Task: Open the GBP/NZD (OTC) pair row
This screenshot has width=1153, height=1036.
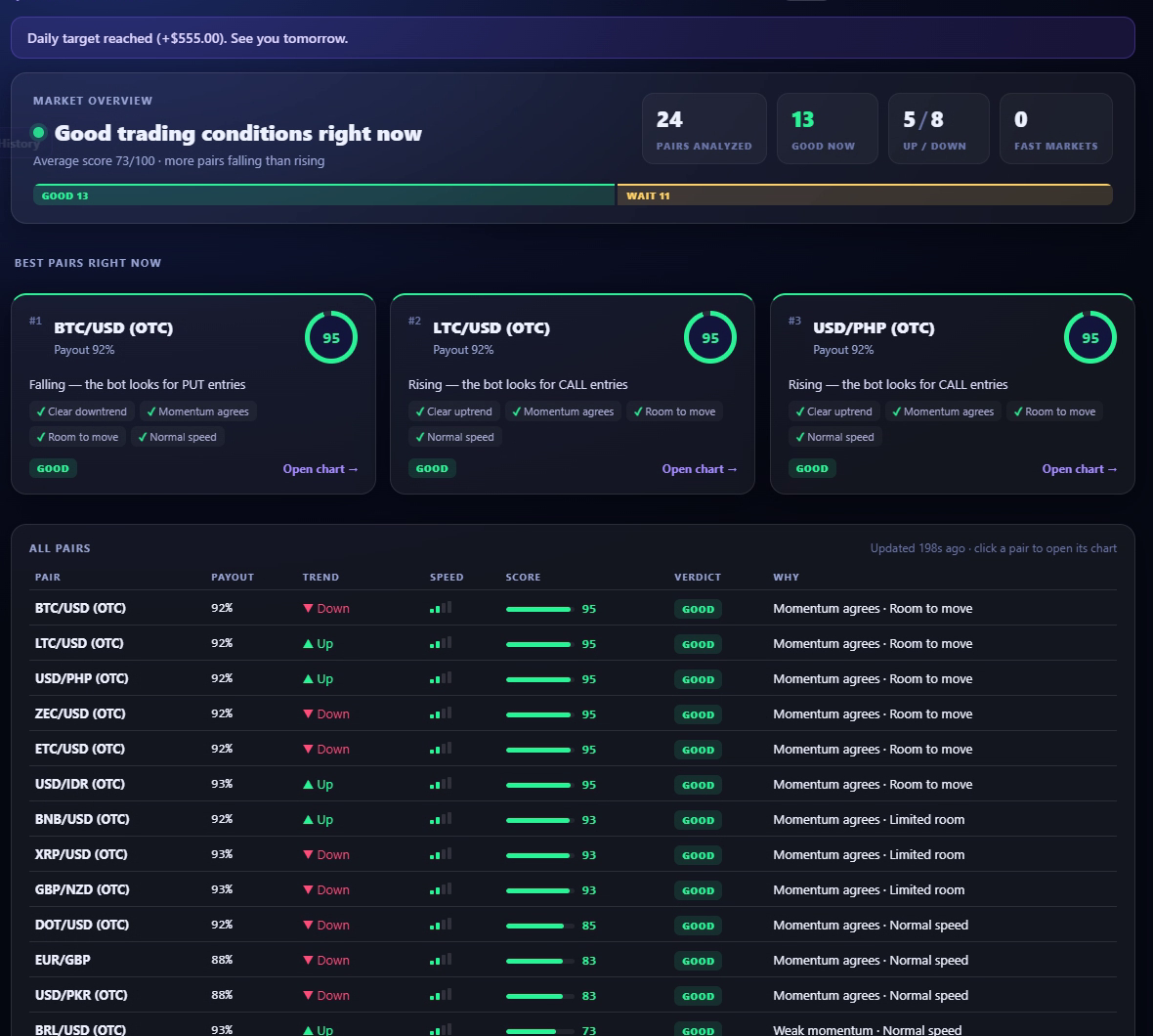Action: (573, 889)
